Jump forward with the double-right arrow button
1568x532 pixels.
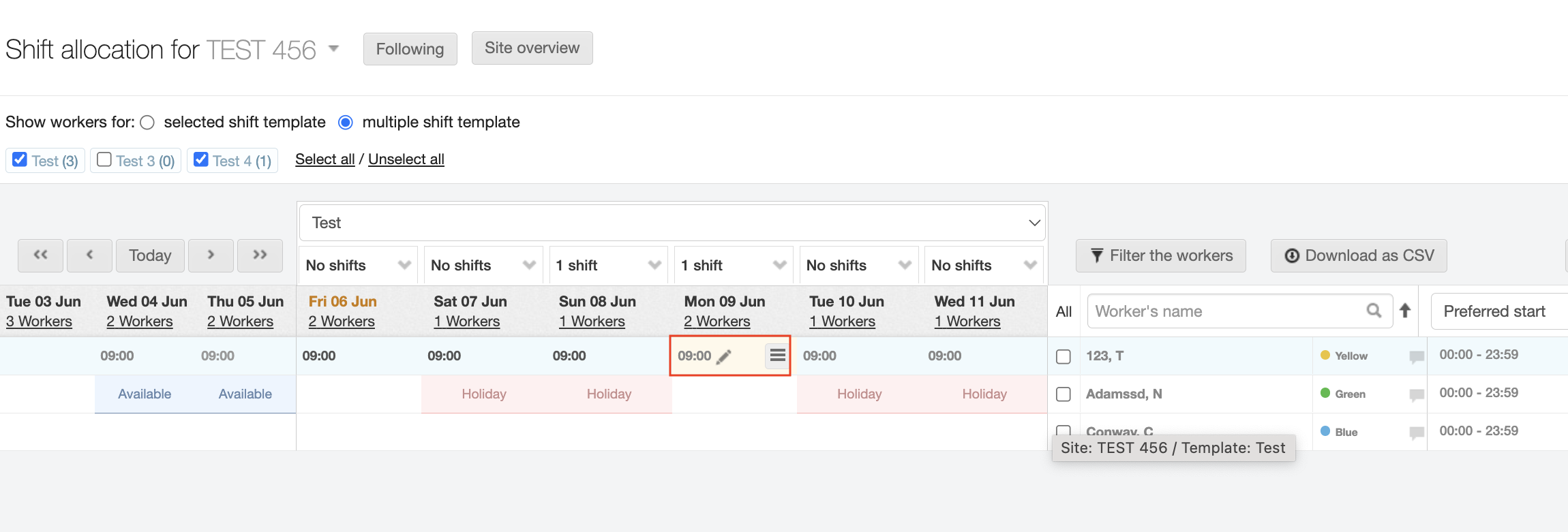pyautogui.click(x=260, y=255)
